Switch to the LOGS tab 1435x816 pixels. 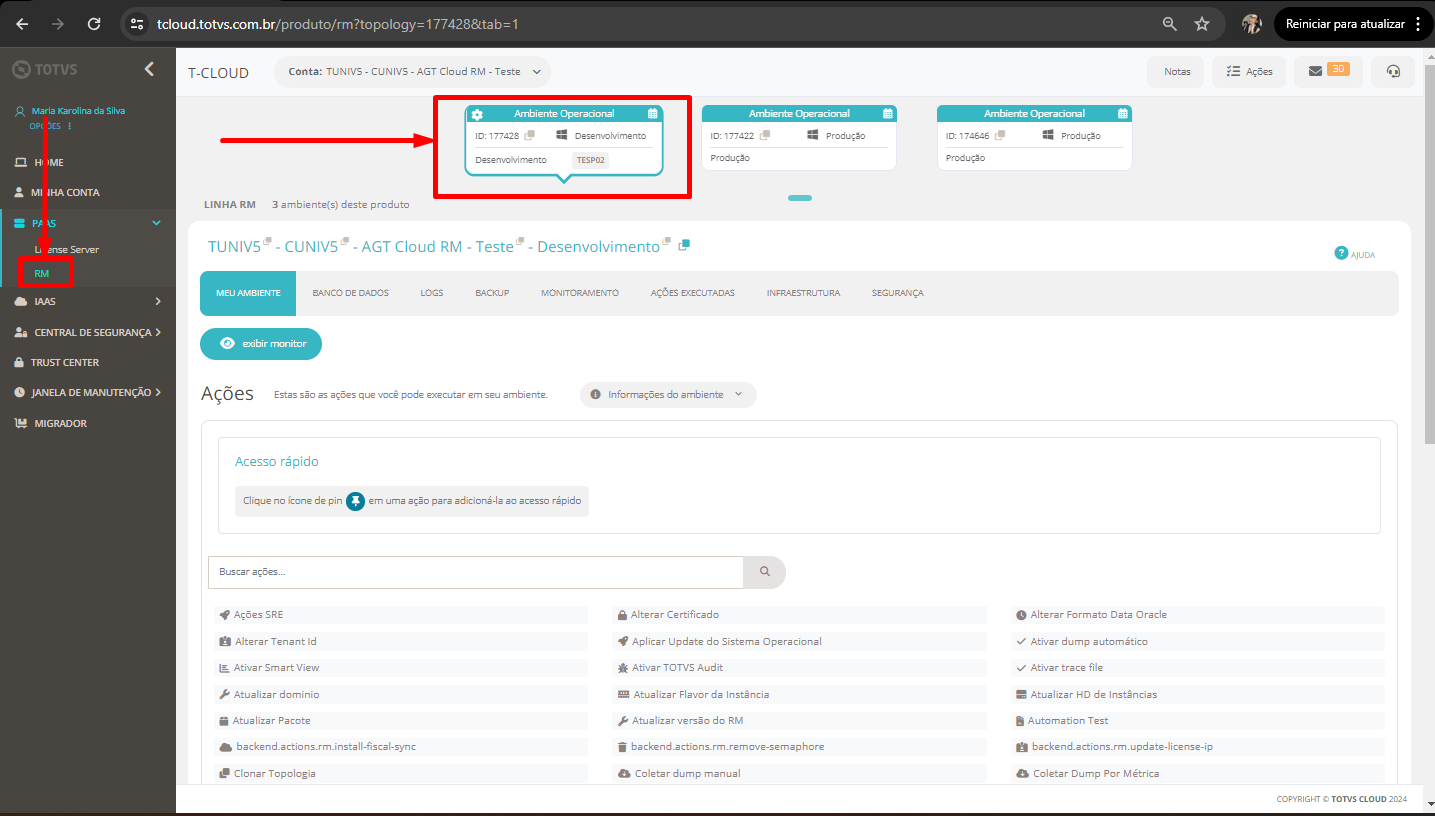(x=432, y=293)
